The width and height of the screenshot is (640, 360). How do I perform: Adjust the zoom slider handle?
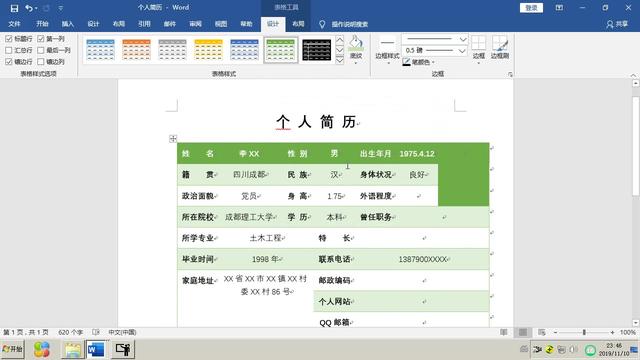(x=584, y=332)
